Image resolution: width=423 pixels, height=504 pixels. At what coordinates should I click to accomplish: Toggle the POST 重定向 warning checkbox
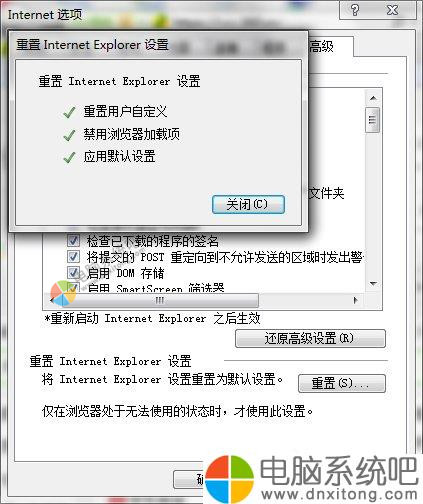point(73,256)
